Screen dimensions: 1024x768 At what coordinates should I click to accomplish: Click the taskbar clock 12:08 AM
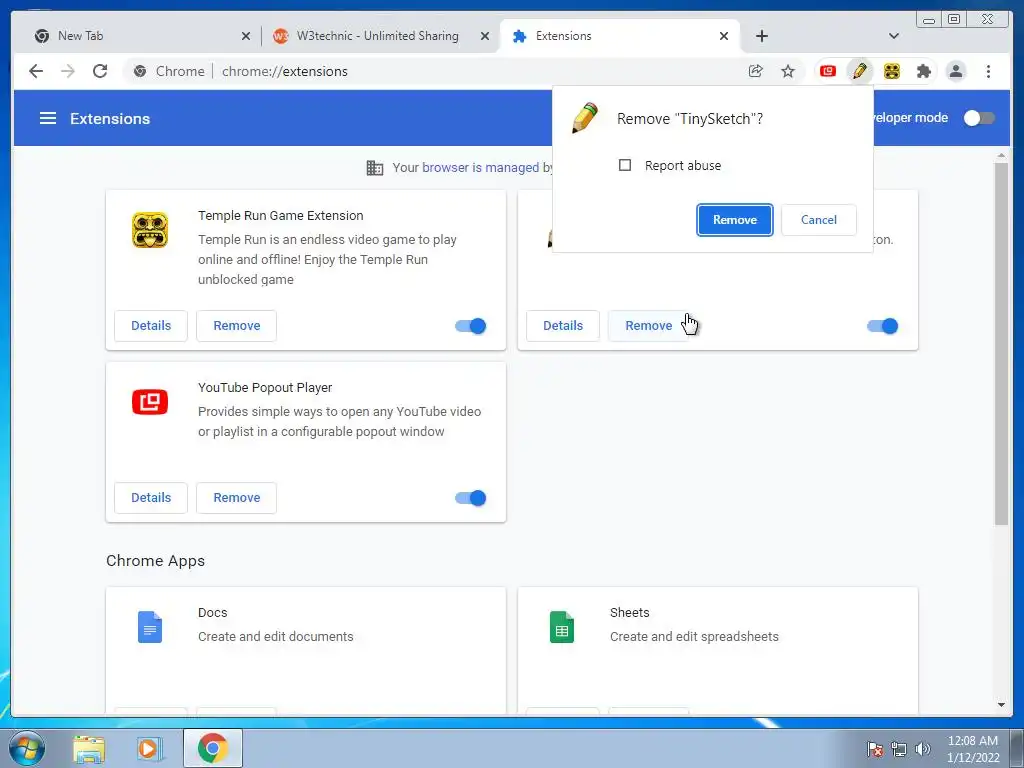(x=972, y=741)
